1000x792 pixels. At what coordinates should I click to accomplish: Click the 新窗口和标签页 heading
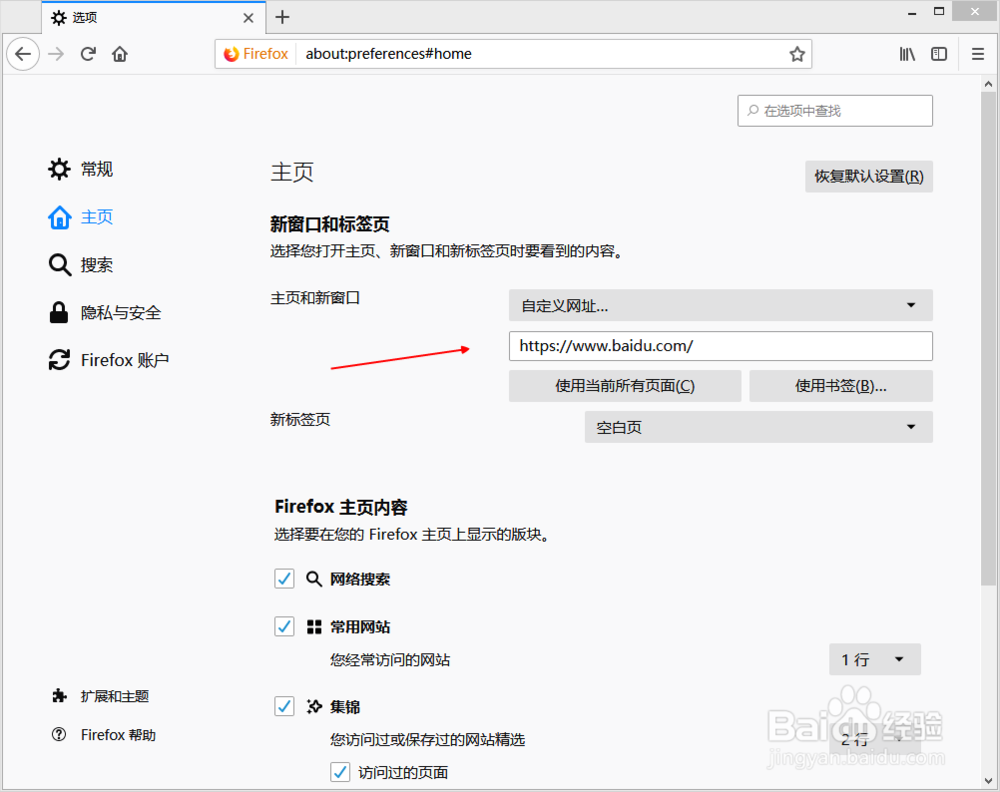pyautogui.click(x=330, y=224)
